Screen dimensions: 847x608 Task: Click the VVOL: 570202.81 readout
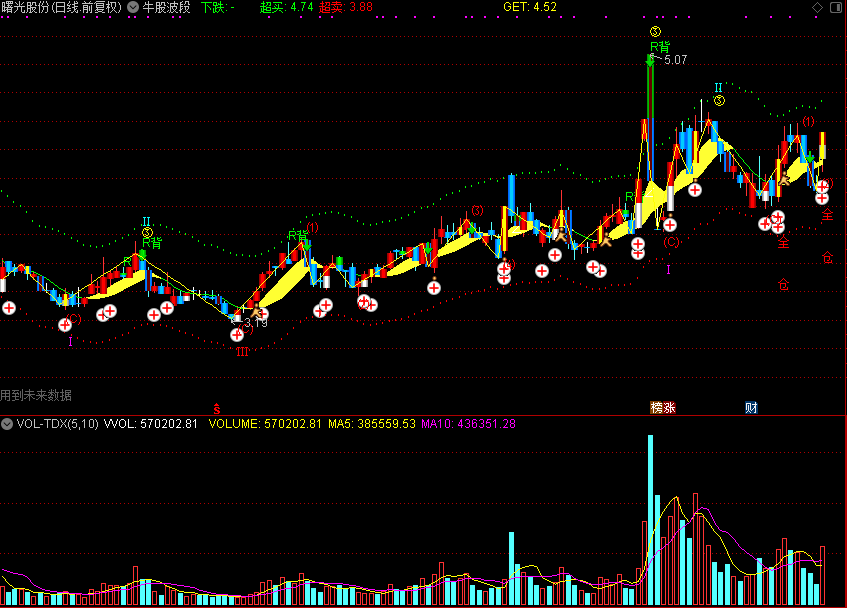(x=151, y=424)
